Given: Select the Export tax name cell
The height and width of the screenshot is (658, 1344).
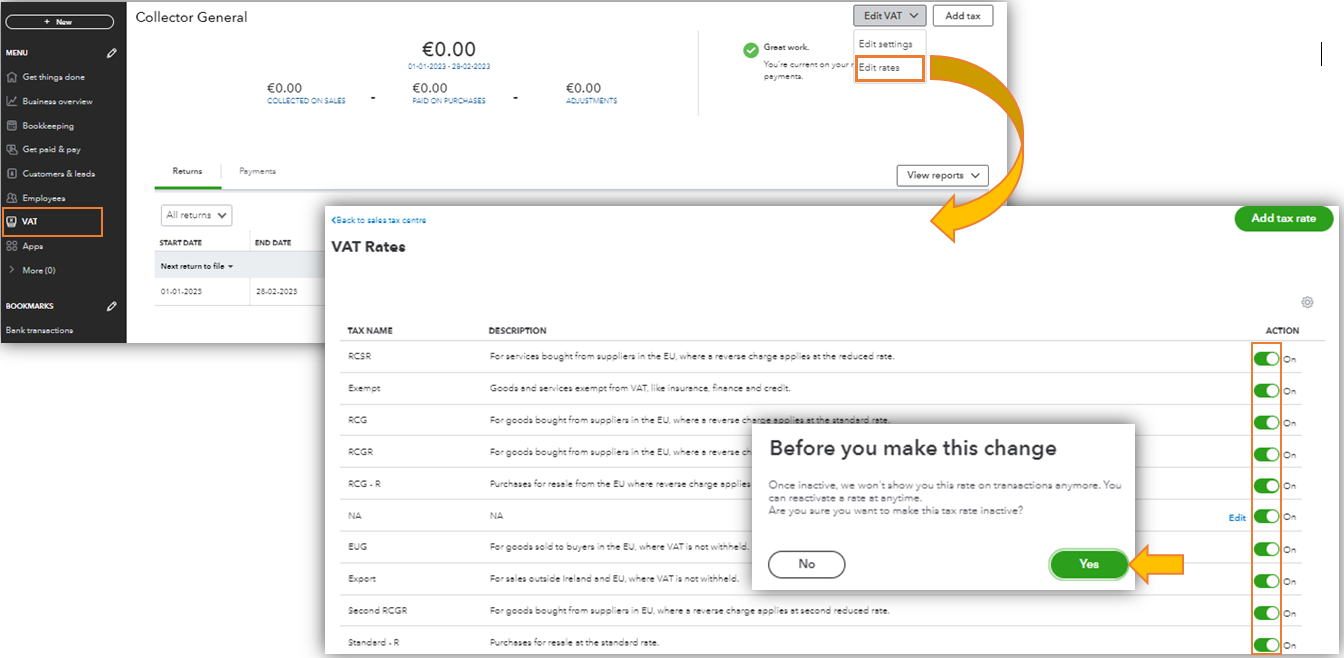Looking at the screenshot, I should (362, 578).
